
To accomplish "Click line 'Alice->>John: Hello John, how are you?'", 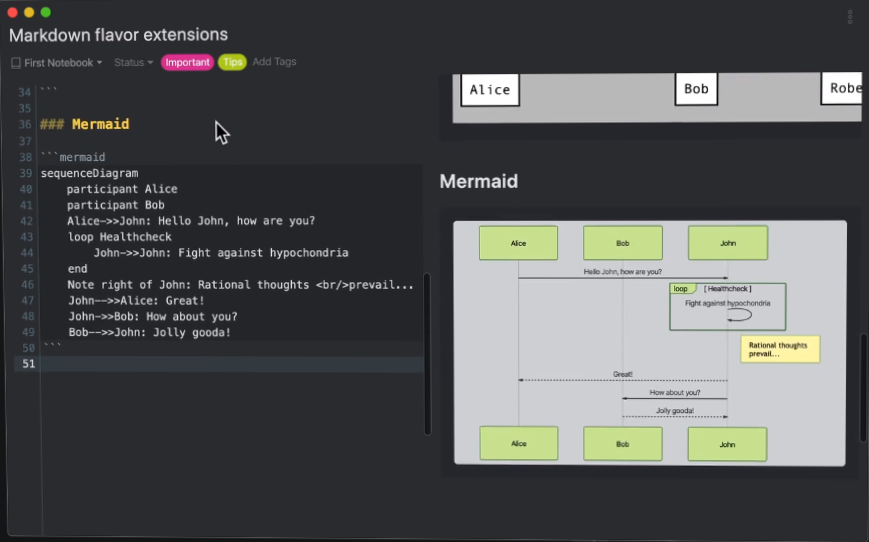I will tap(191, 221).
